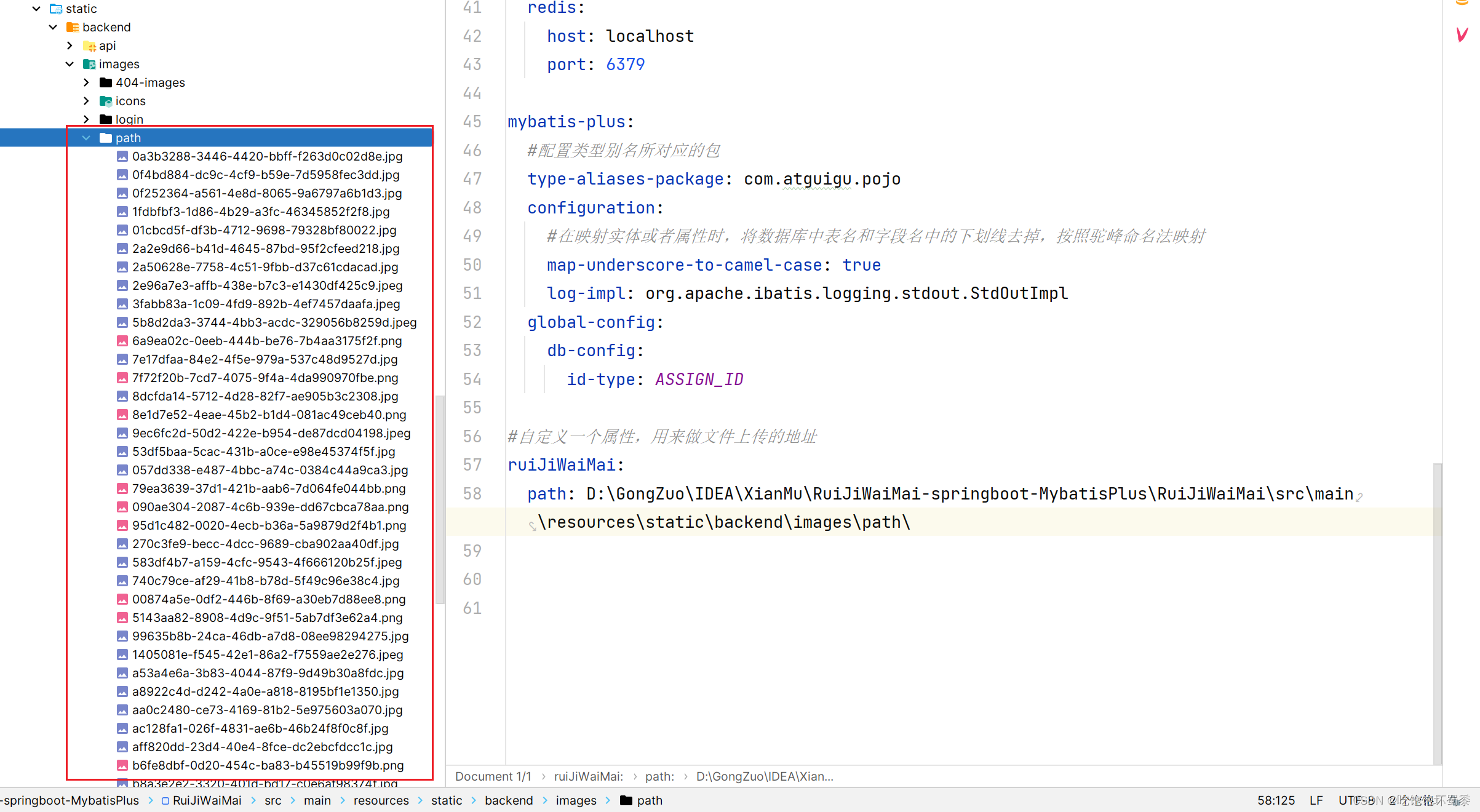Viewport: 1480px width, 812px height.
Task: Expand the 404-images folder
Action: click(86, 82)
